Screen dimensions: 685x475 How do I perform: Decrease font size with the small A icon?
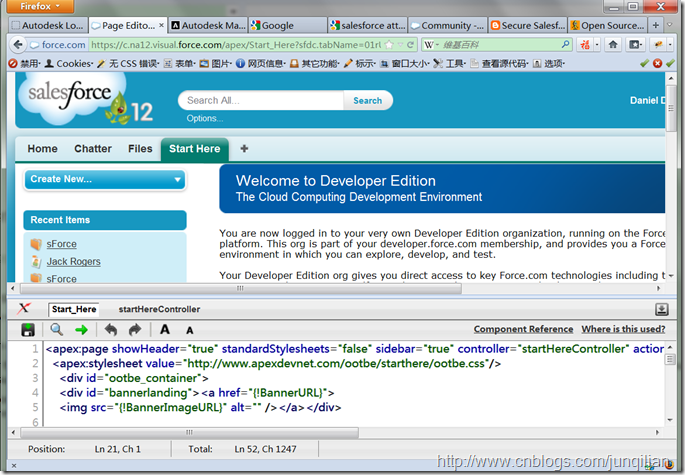(190, 330)
